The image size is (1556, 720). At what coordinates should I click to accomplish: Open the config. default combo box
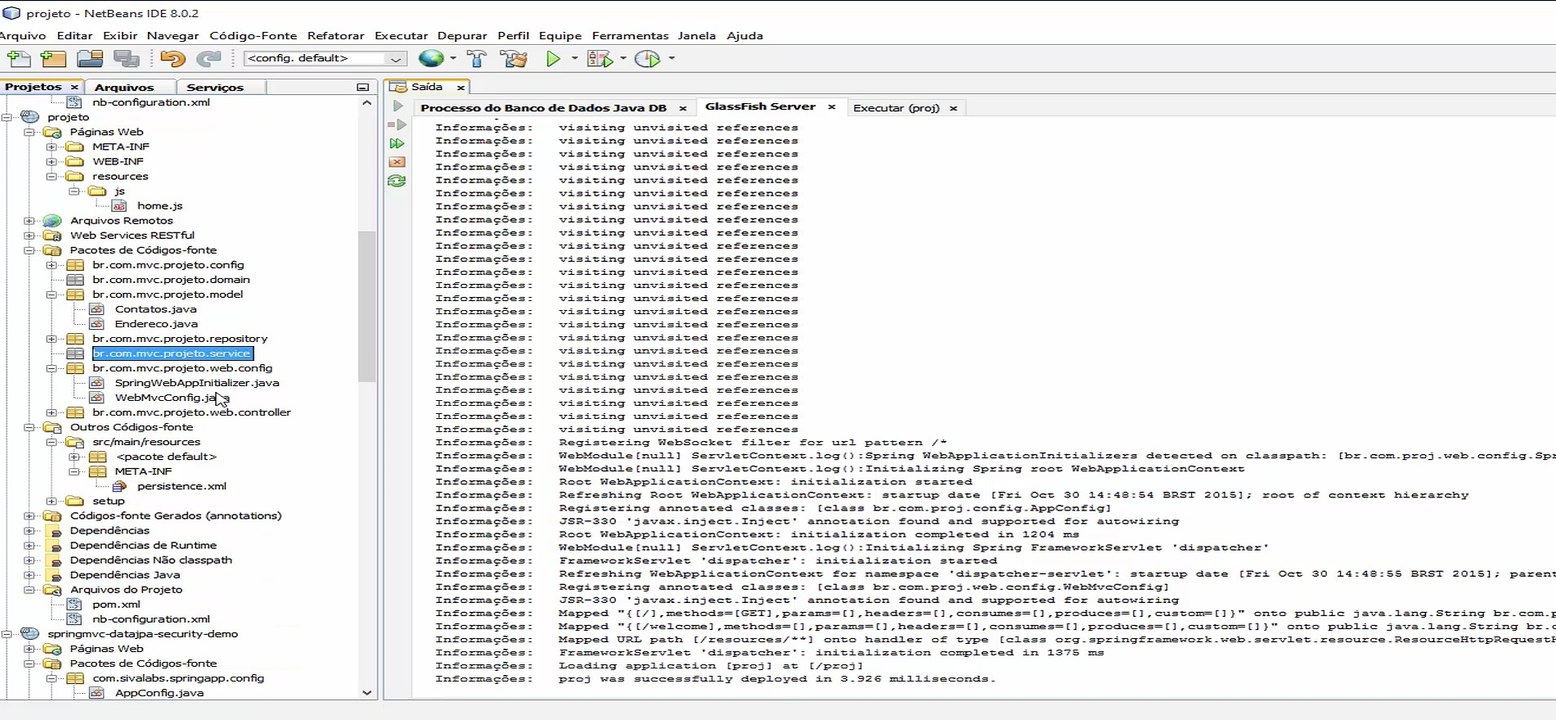(x=325, y=59)
